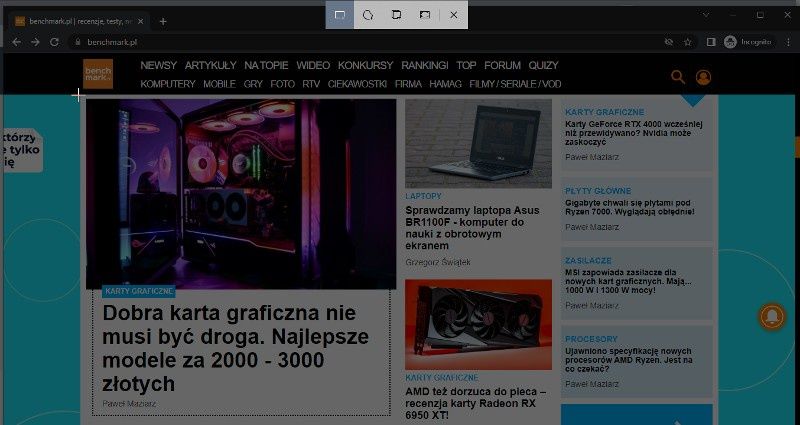
Task: Open HAMAG category
Action: [445, 84]
